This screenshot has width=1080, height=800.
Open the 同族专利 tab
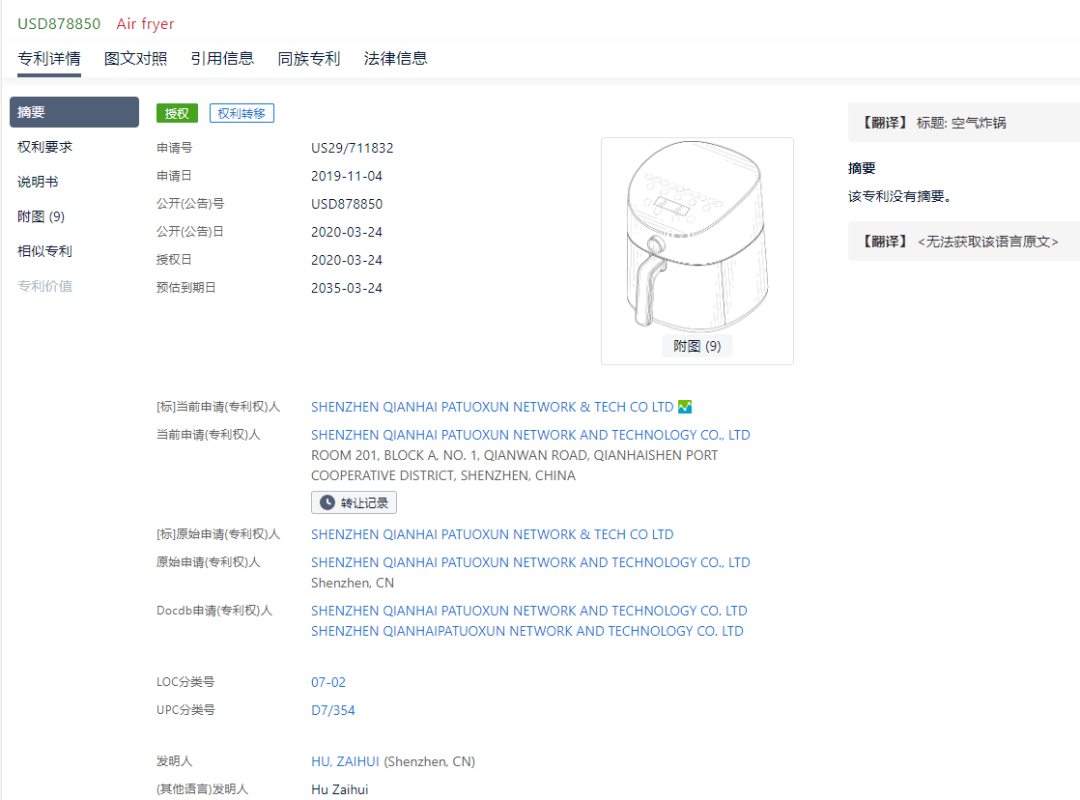click(x=308, y=59)
